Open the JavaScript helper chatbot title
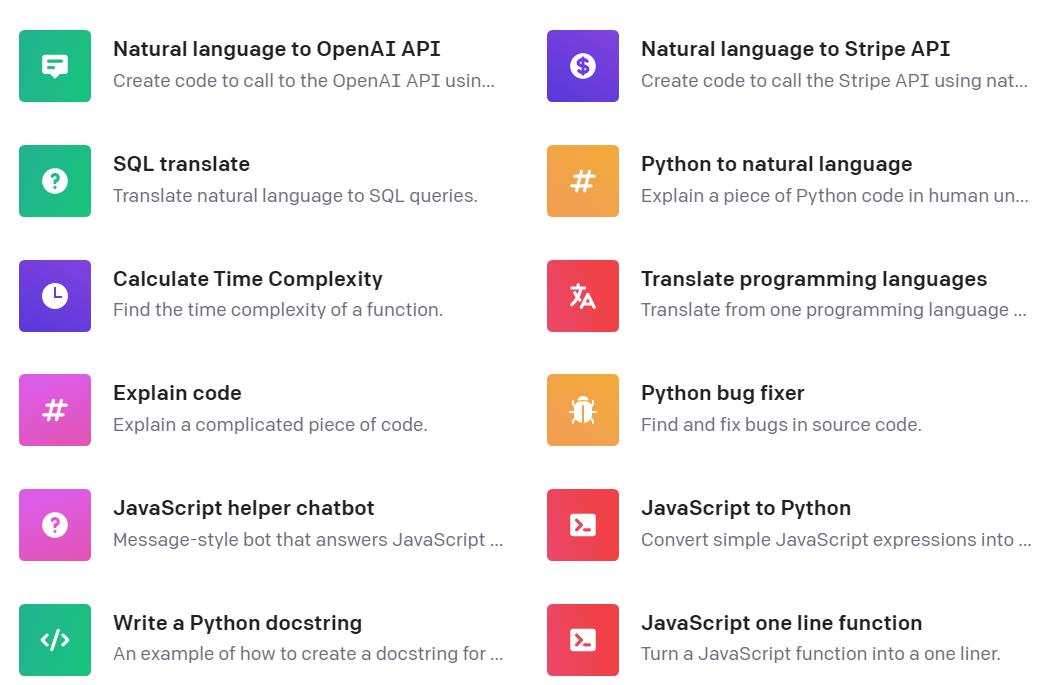The height and width of the screenshot is (685, 1042). pyautogui.click(x=244, y=508)
